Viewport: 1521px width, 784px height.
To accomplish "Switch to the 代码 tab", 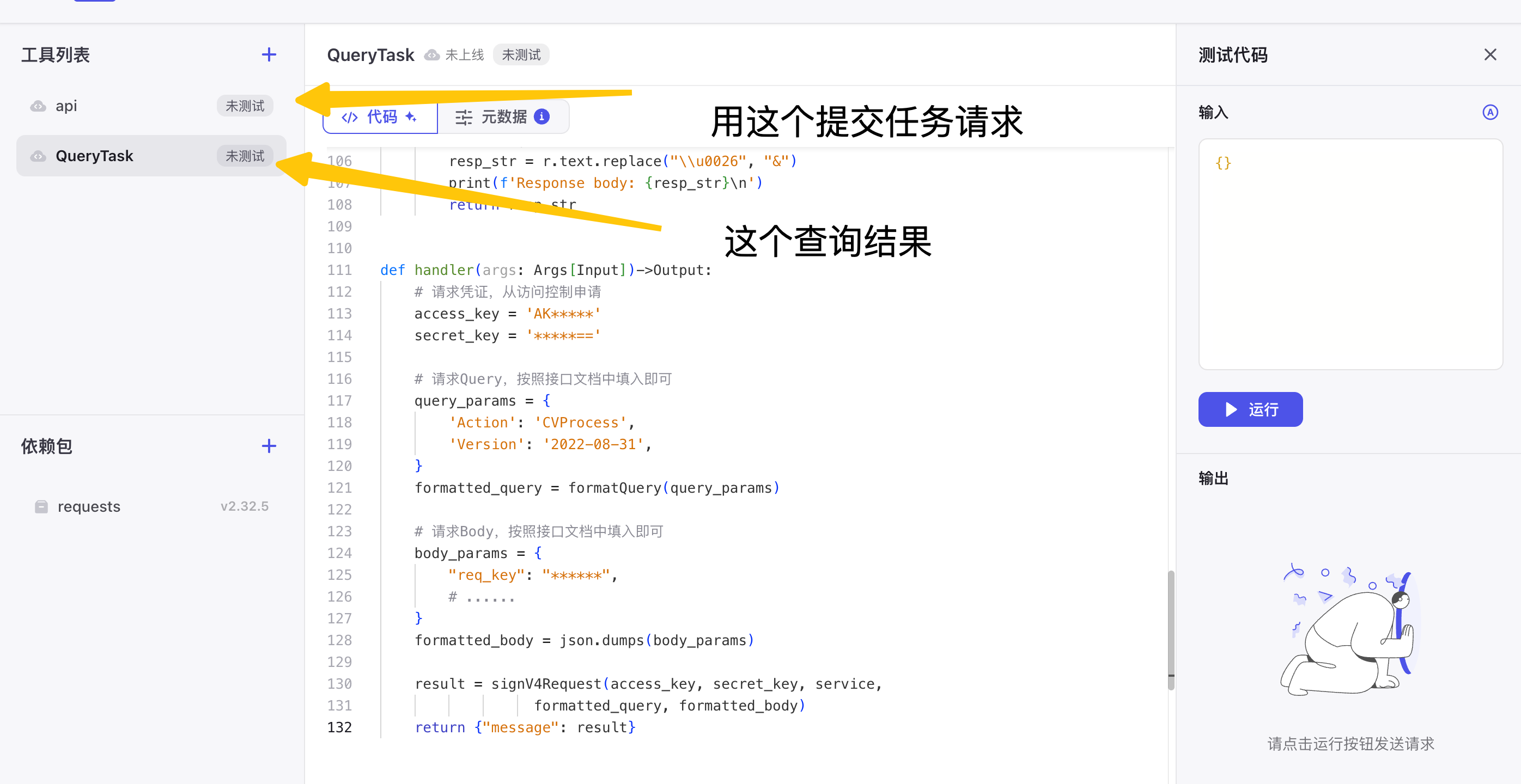I will [380, 117].
